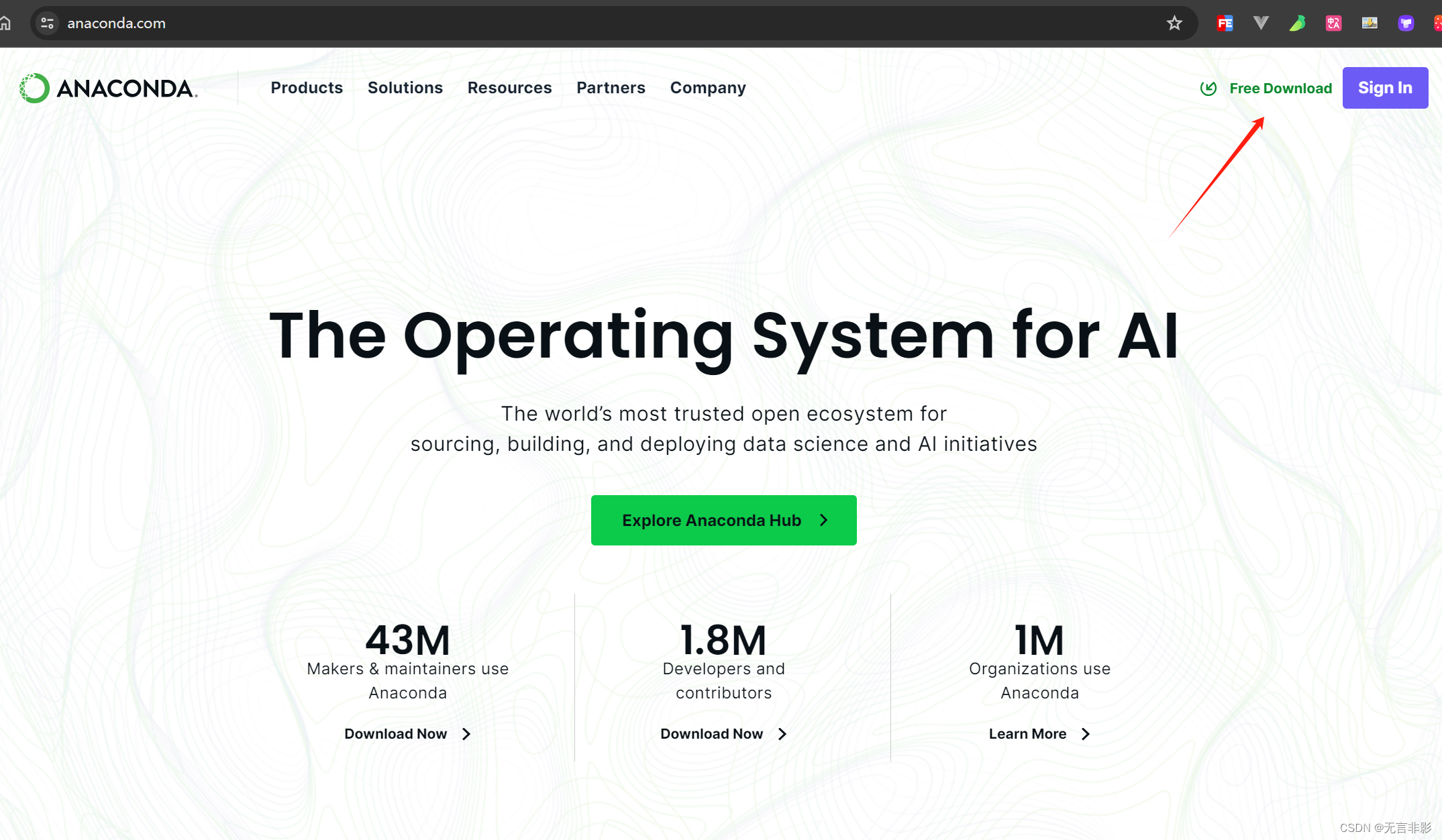Image resolution: width=1442 pixels, height=840 pixels.
Task: Click the Company menu item
Action: click(707, 88)
